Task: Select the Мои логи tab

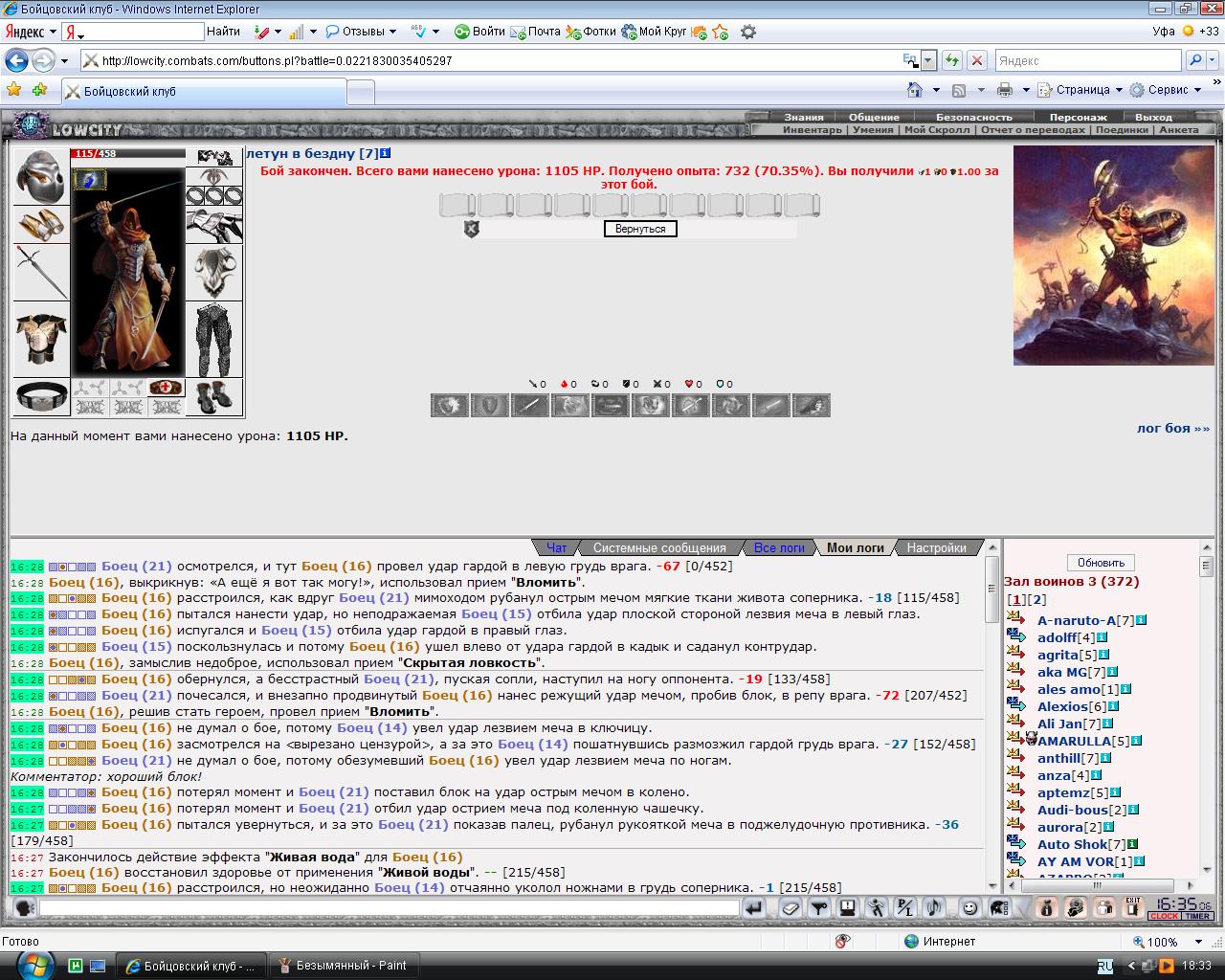Action: (855, 547)
